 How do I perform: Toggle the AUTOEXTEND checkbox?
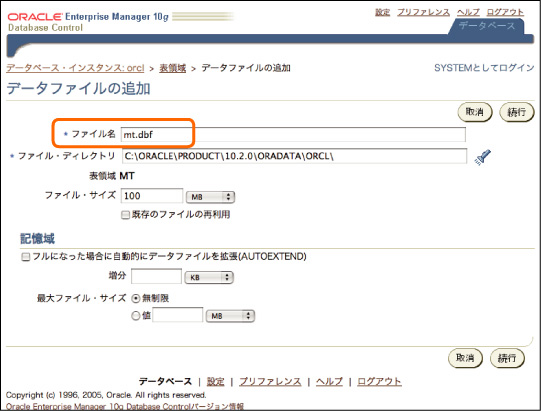pyautogui.click(x=26, y=257)
